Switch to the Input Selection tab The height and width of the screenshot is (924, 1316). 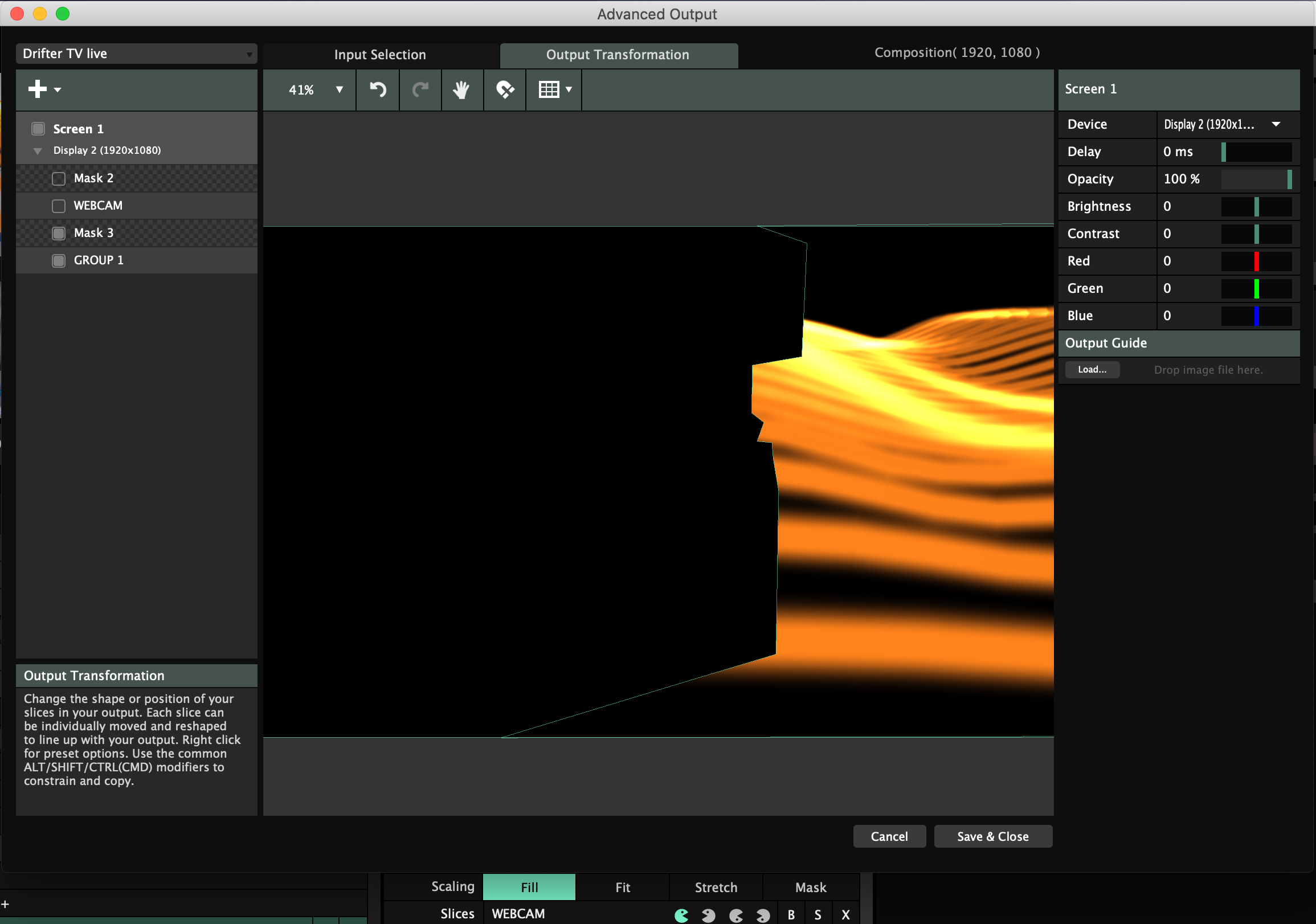pos(380,55)
